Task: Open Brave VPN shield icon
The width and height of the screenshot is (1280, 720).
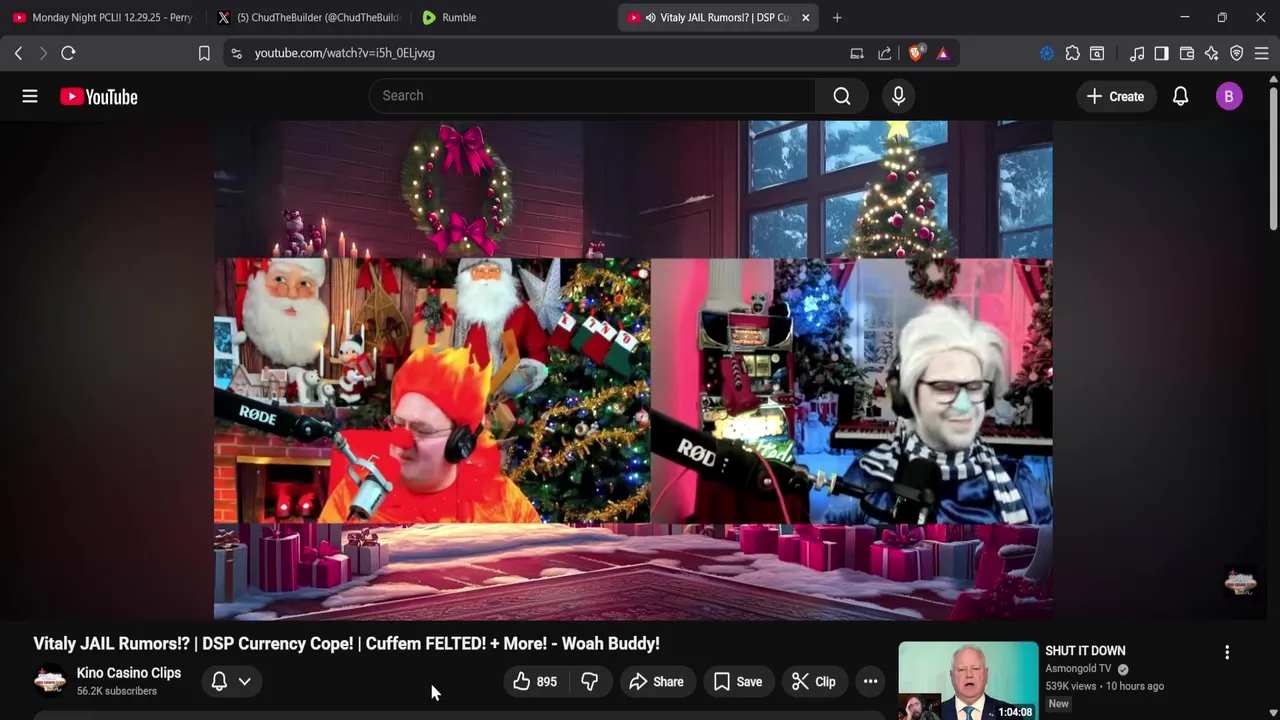Action: (x=1237, y=53)
